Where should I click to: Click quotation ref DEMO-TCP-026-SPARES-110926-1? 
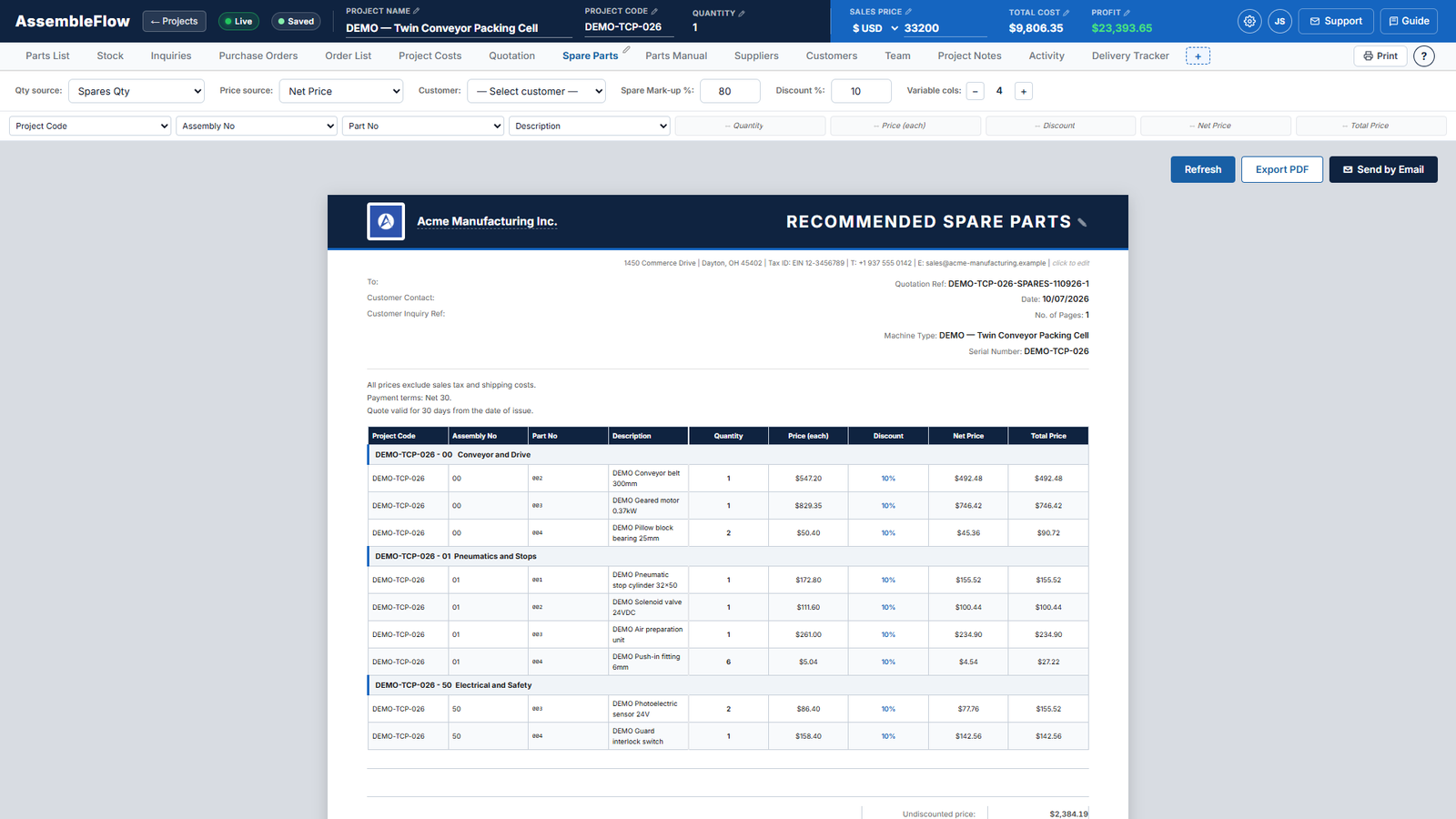click(1018, 284)
